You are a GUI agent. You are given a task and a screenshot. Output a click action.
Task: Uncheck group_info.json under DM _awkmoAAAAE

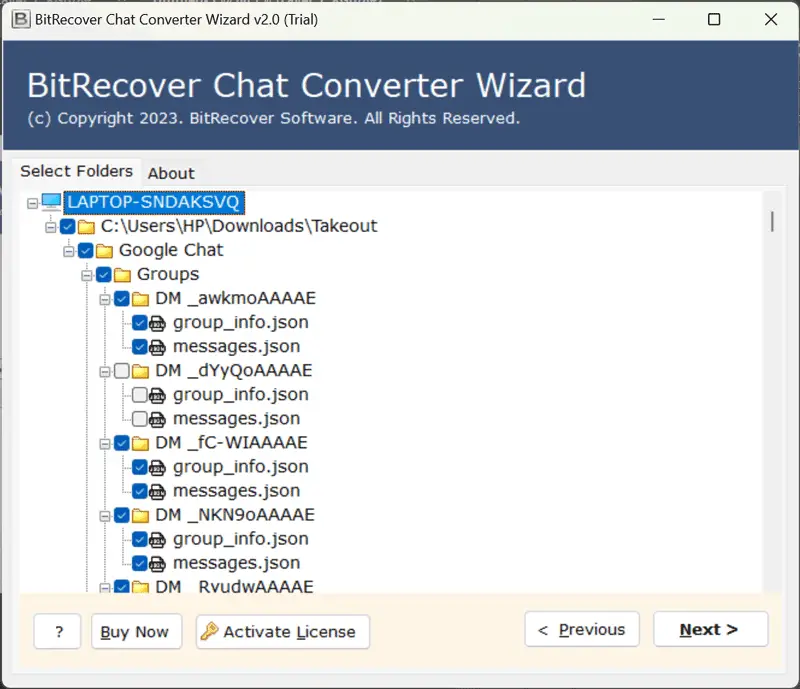pos(140,323)
